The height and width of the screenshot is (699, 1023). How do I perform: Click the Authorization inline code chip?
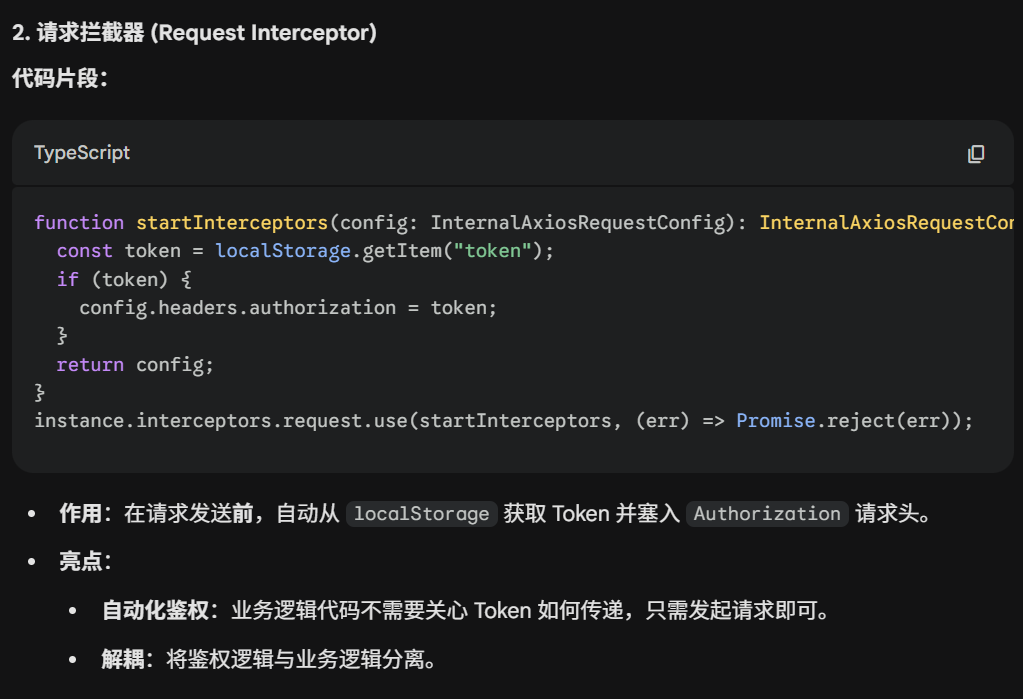[767, 514]
